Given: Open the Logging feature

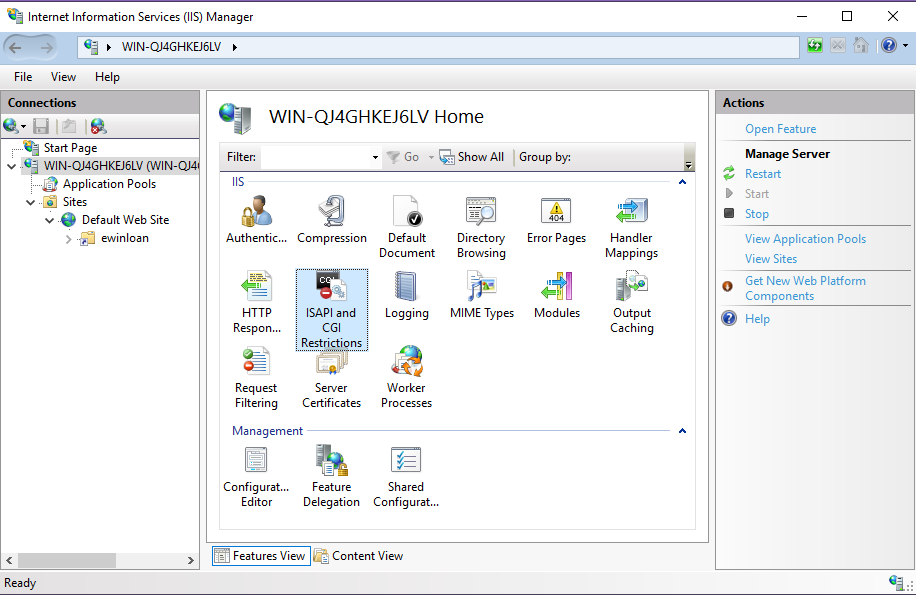Looking at the screenshot, I should tap(407, 295).
